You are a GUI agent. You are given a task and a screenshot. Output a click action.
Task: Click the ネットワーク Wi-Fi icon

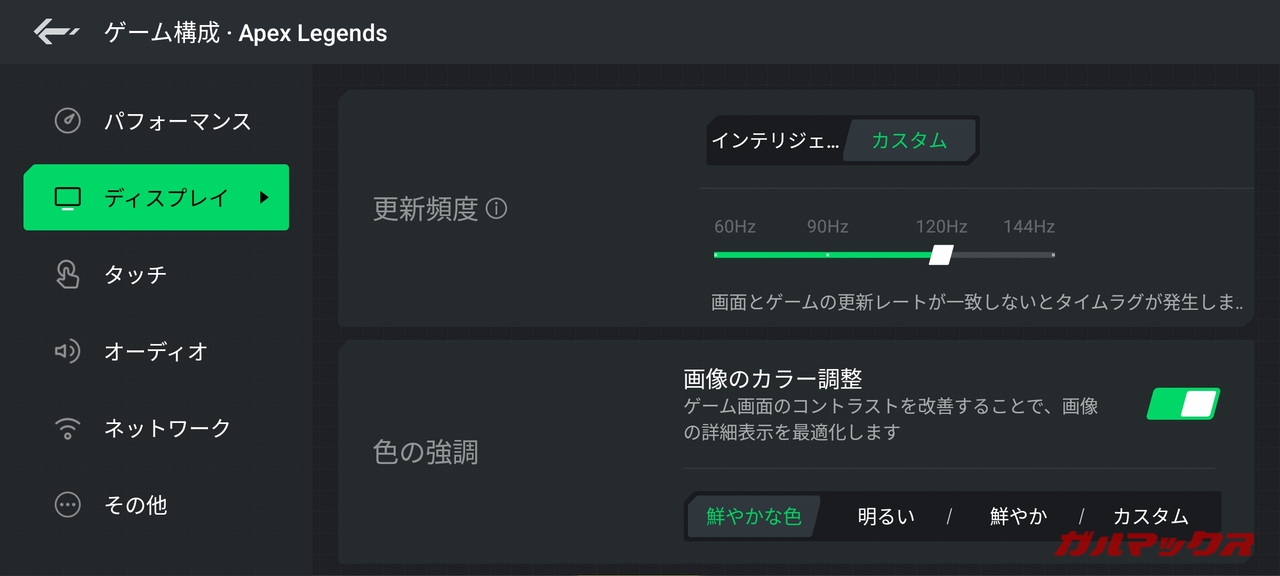67,428
